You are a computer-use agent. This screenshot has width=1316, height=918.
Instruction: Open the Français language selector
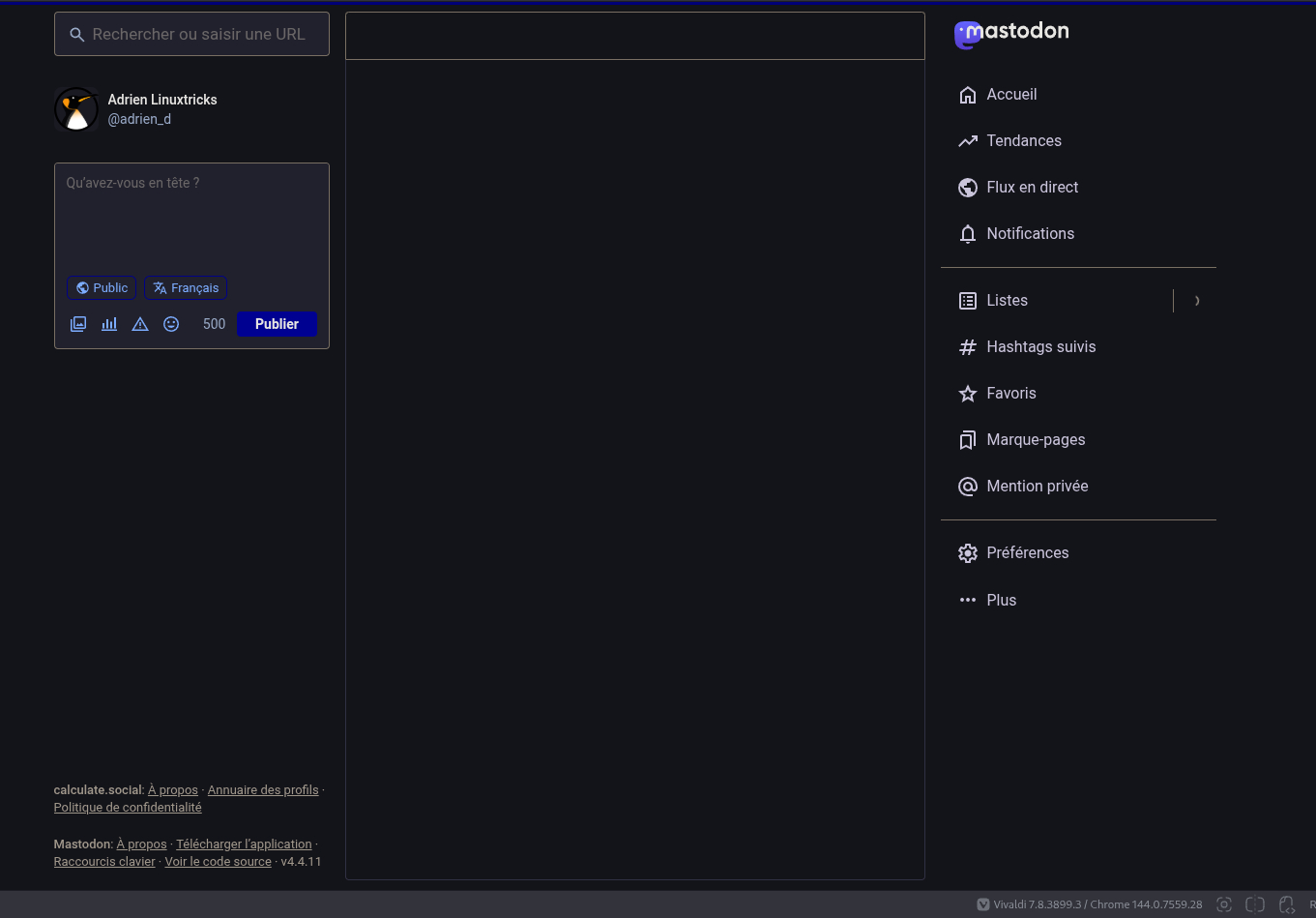pyautogui.click(x=186, y=288)
